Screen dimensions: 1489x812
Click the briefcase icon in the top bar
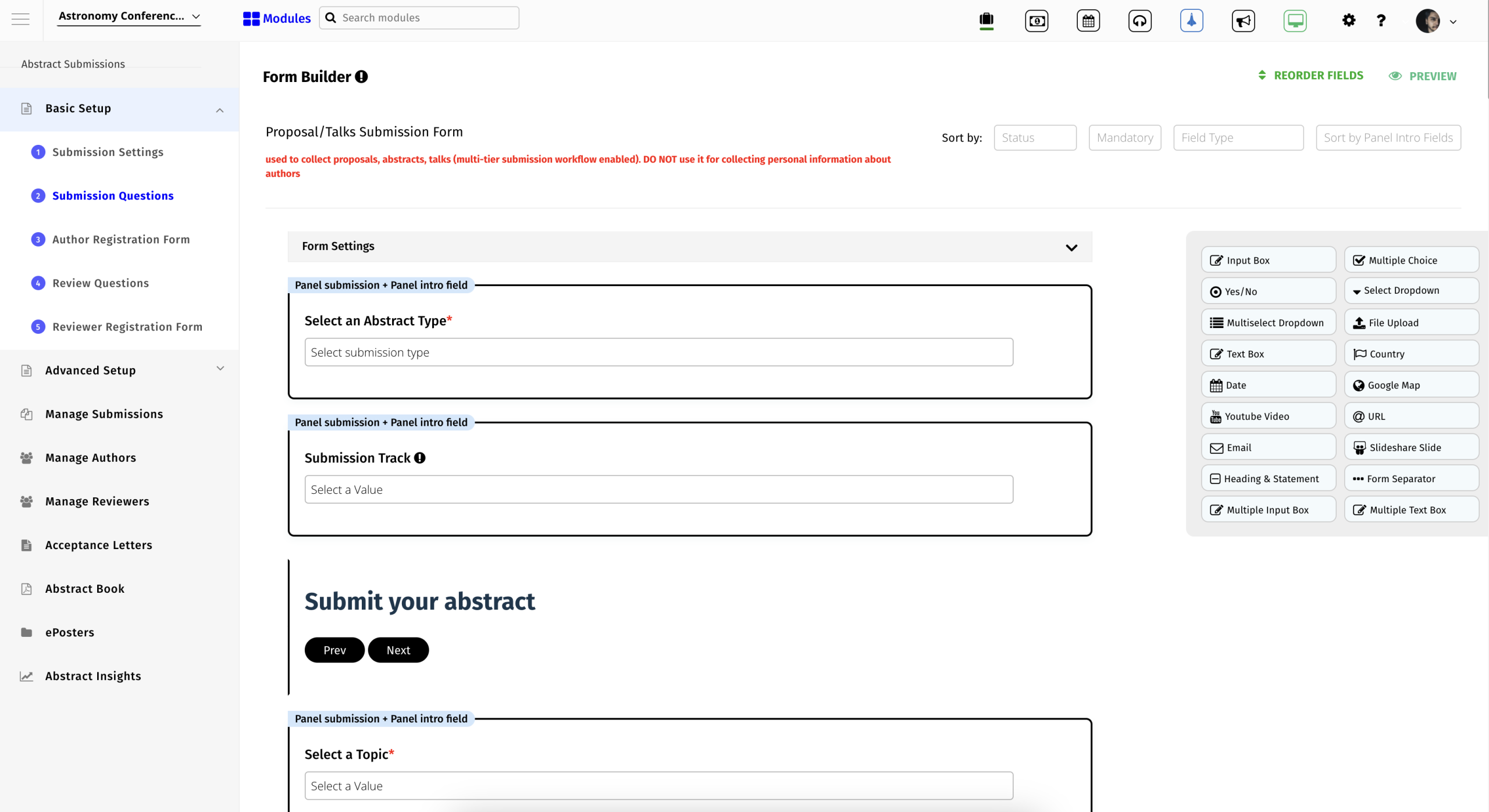click(x=986, y=20)
